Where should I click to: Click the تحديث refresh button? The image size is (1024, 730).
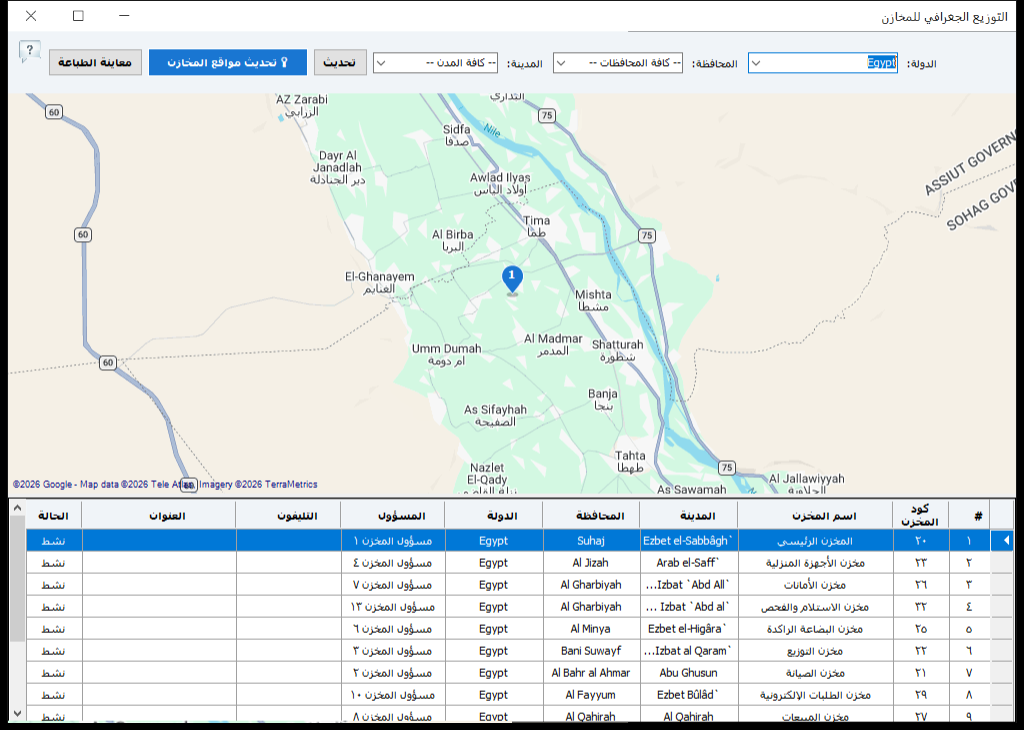point(340,63)
